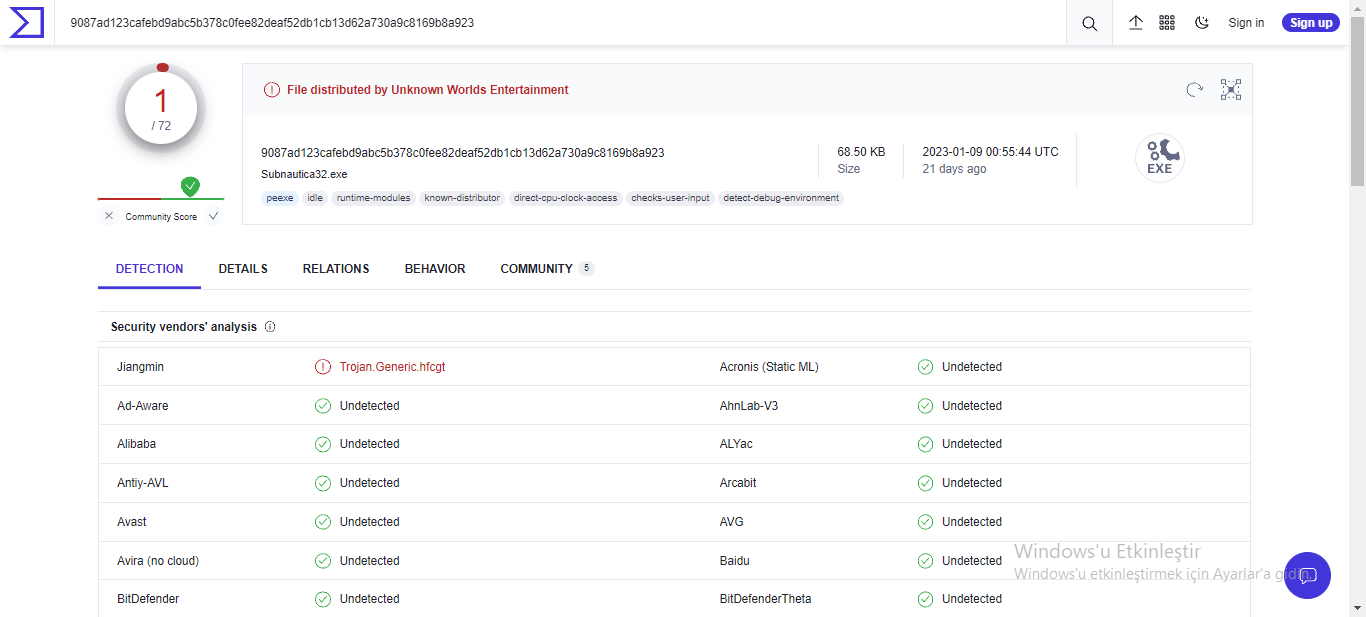The image size is (1366, 617).
Task: Click the peexe tag
Action: point(280,198)
